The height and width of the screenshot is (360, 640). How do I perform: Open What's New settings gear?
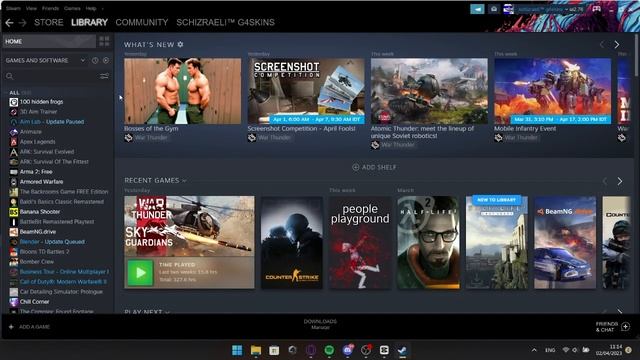(x=180, y=44)
